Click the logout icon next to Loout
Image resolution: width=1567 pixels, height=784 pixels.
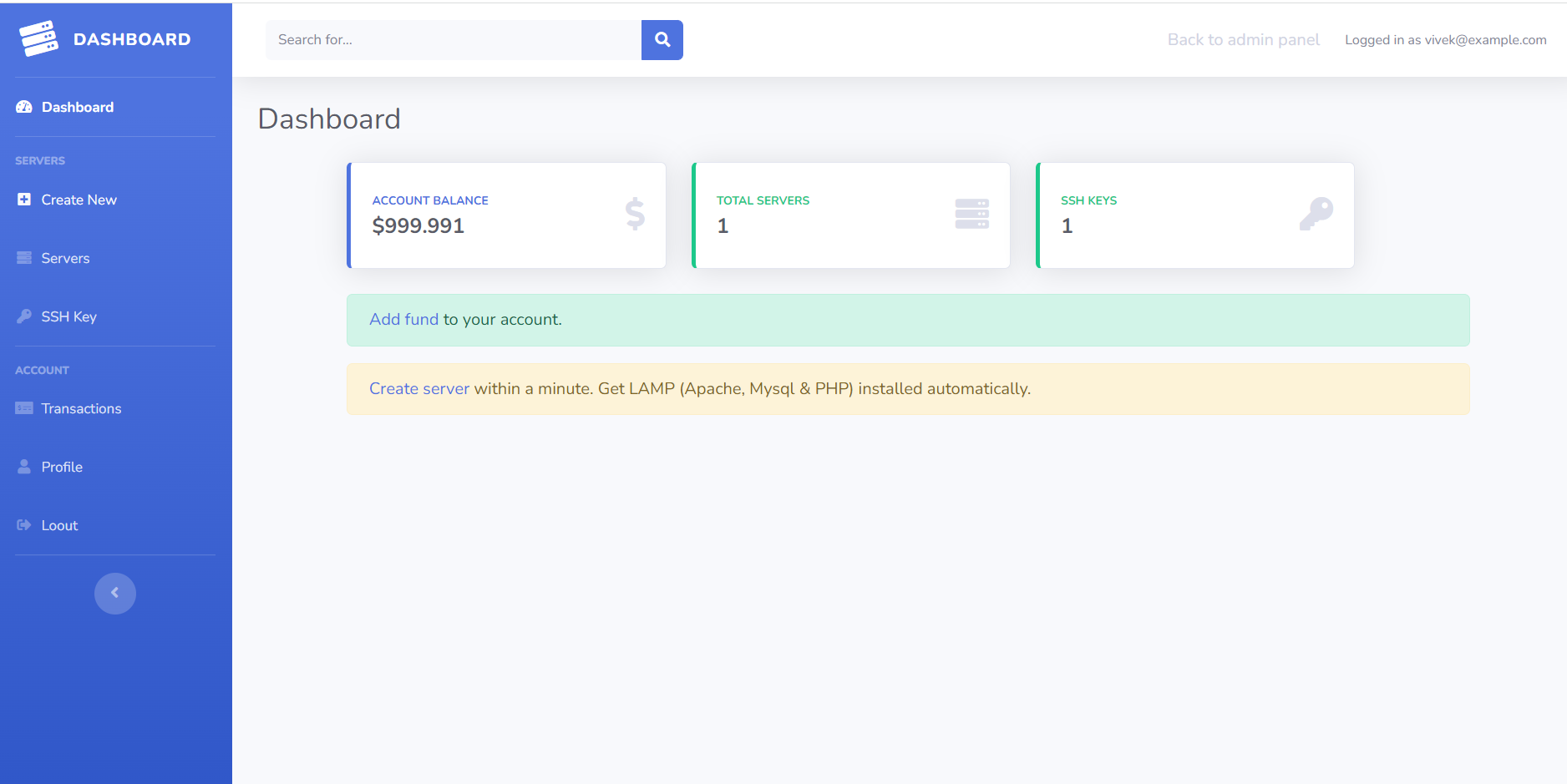click(x=24, y=524)
